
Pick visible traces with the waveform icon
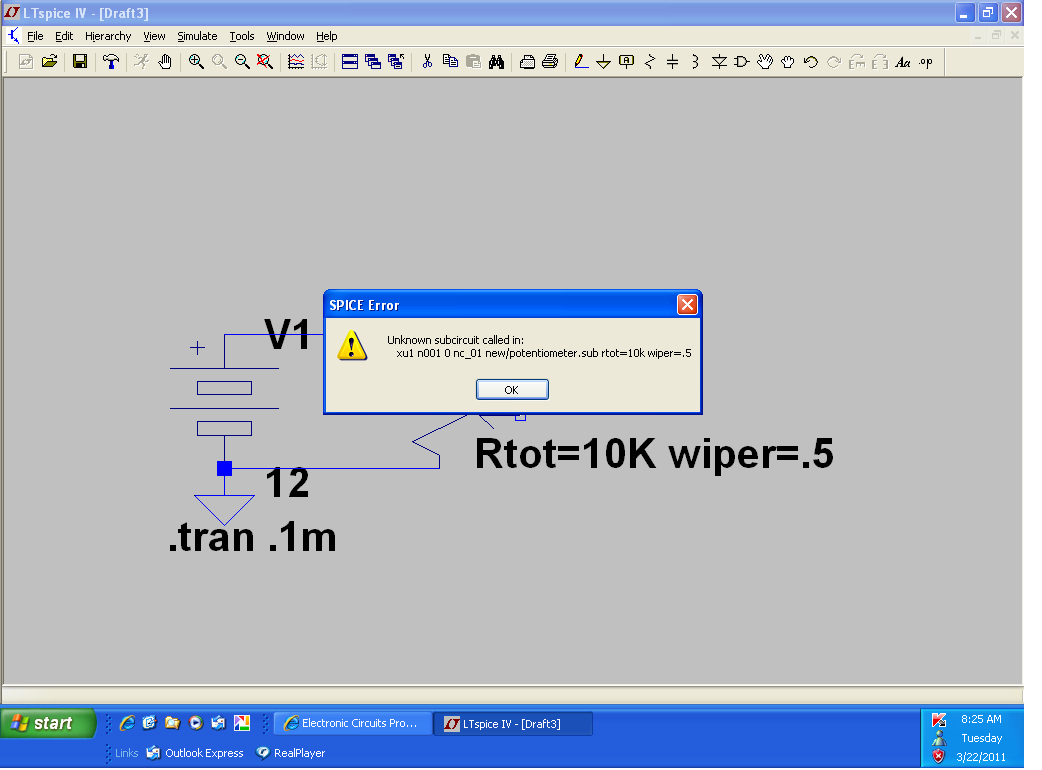[296, 62]
